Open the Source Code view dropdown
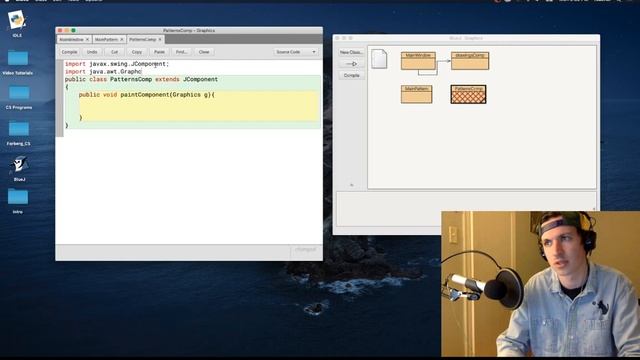 (296, 52)
